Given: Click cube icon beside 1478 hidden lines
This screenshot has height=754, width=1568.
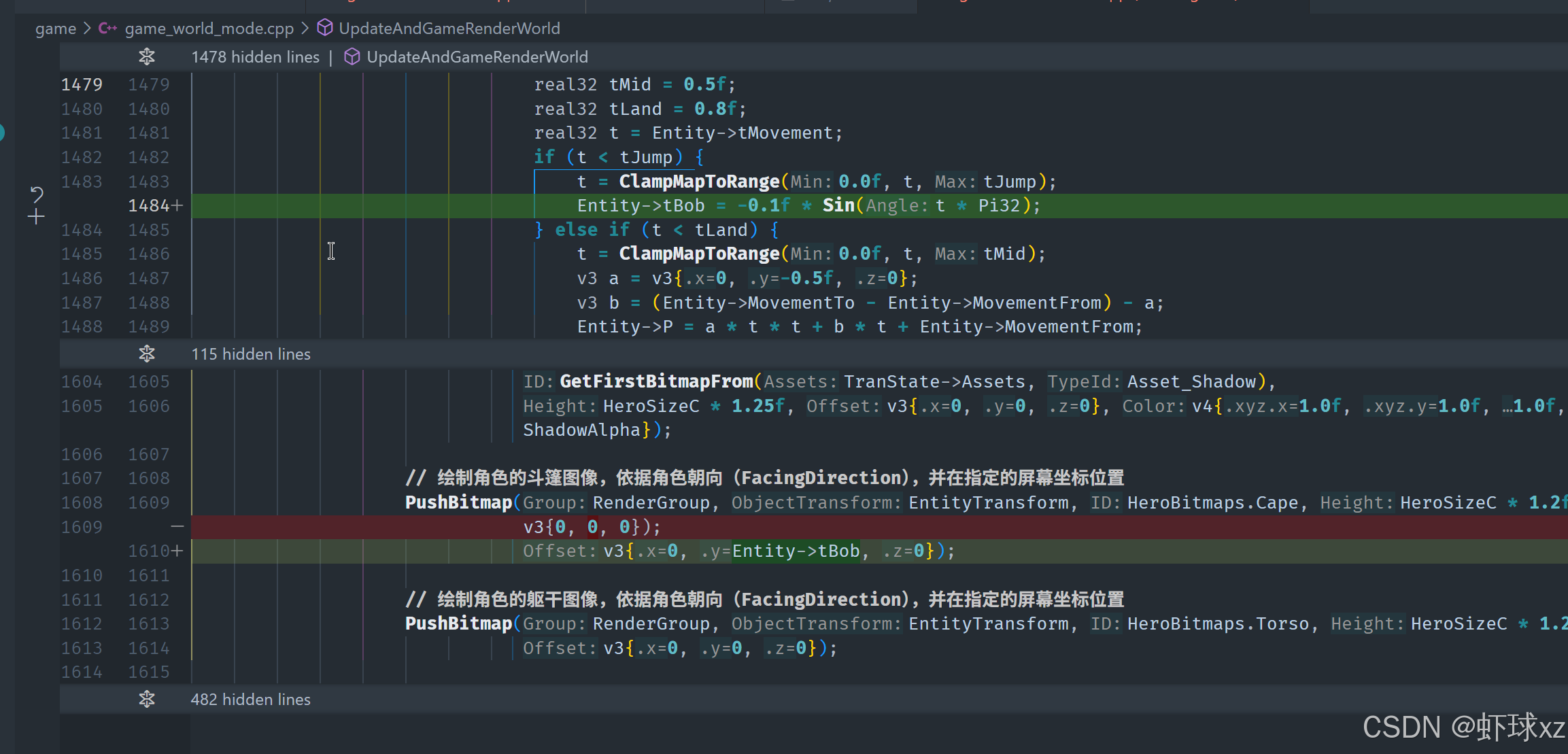Looking at the screenshot, I should pyautogui.click(x=352, y=57).
